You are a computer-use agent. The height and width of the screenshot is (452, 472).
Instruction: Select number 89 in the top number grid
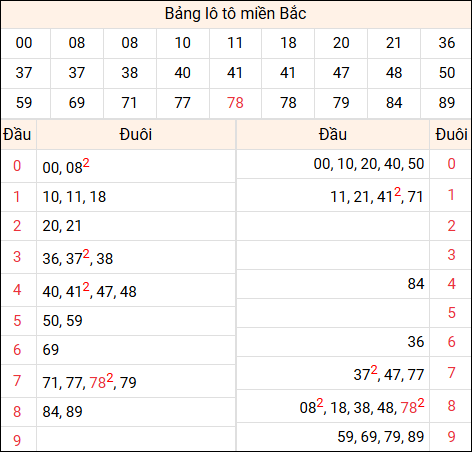click(447, 103)
